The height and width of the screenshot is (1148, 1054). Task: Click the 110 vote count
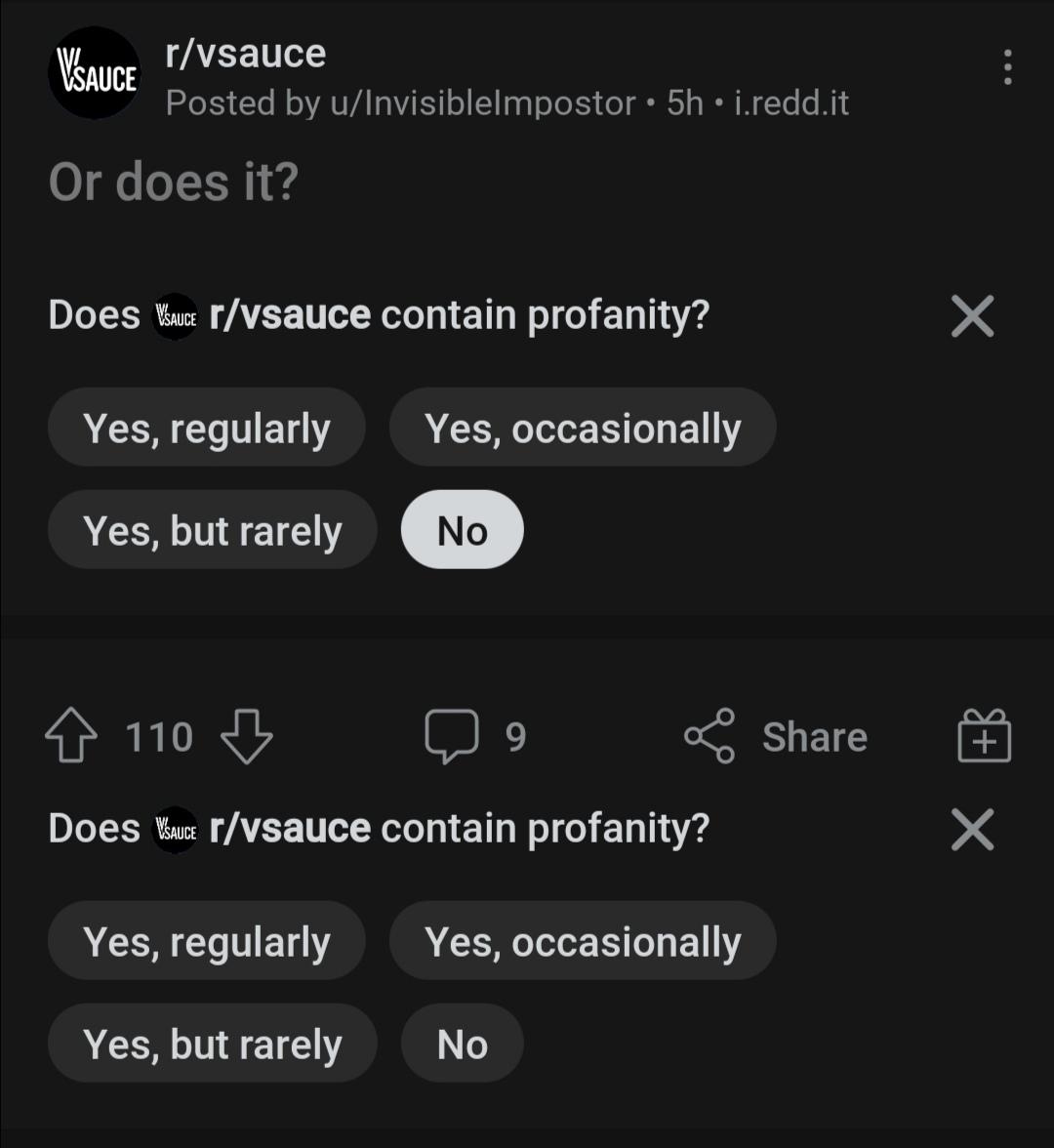(x=158, y=736)
